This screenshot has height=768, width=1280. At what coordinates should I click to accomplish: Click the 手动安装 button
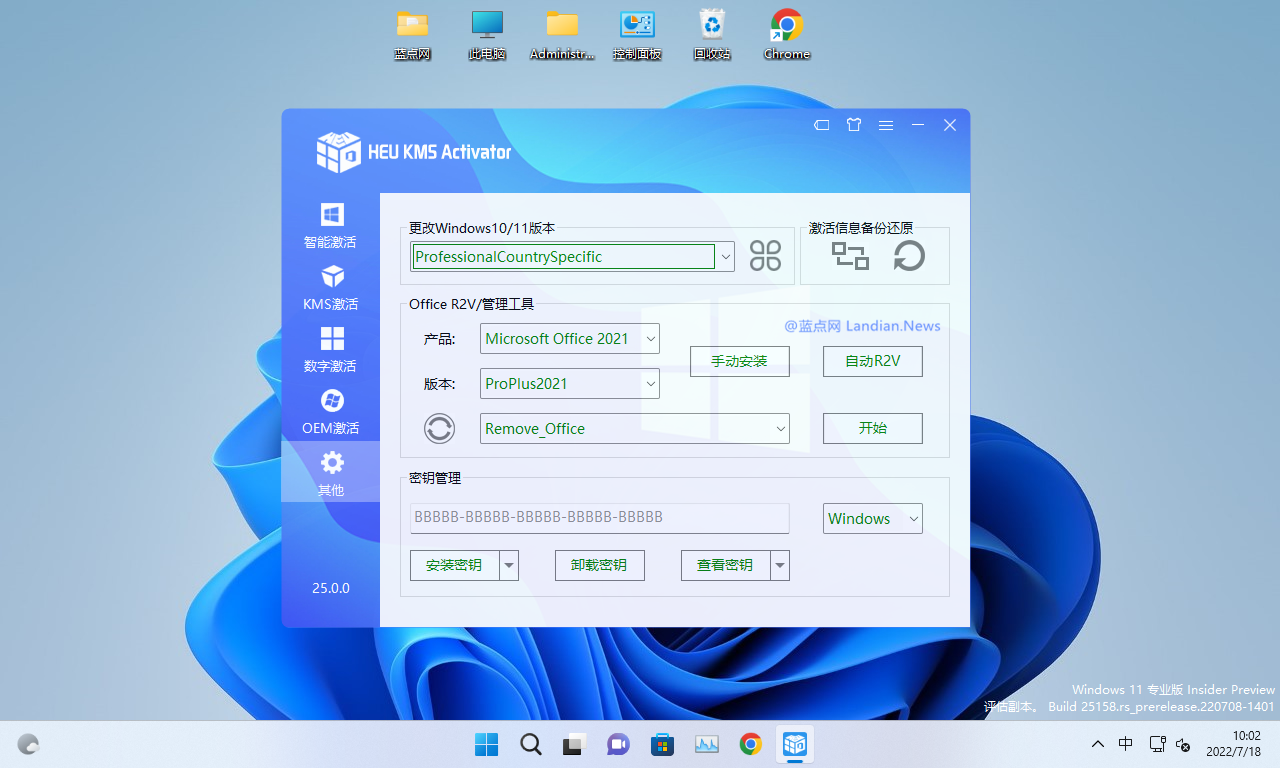tap(740, 361)
